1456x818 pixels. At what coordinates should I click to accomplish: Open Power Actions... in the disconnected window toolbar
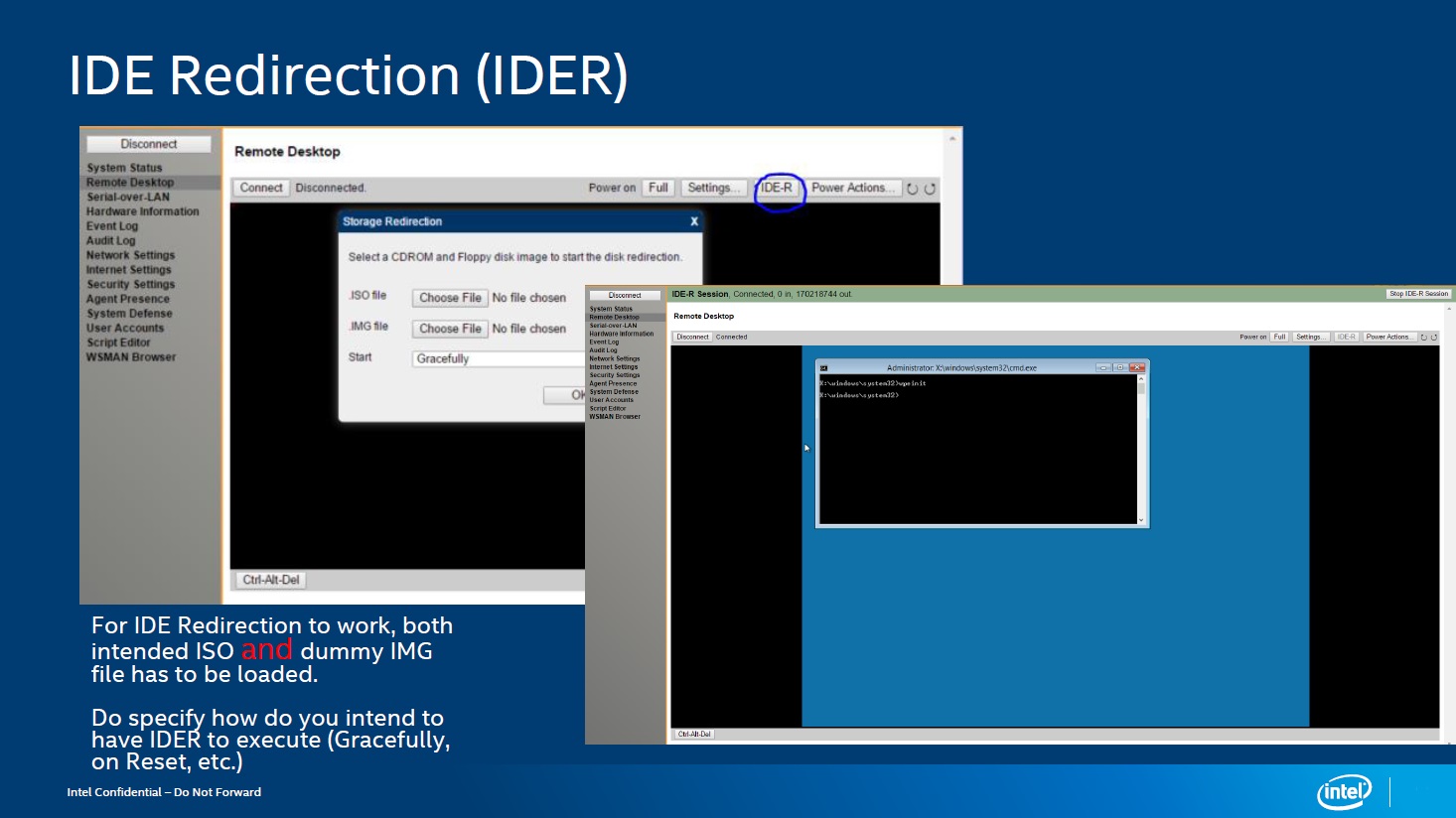pos(852,188)
